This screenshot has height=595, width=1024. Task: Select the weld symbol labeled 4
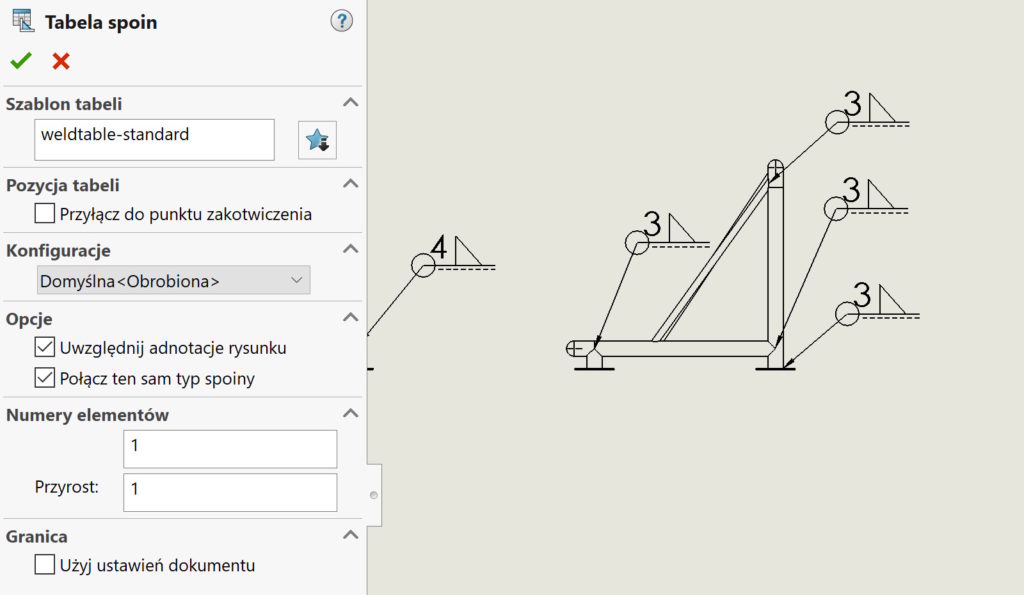pyautogui.click(x=438, y=248)
